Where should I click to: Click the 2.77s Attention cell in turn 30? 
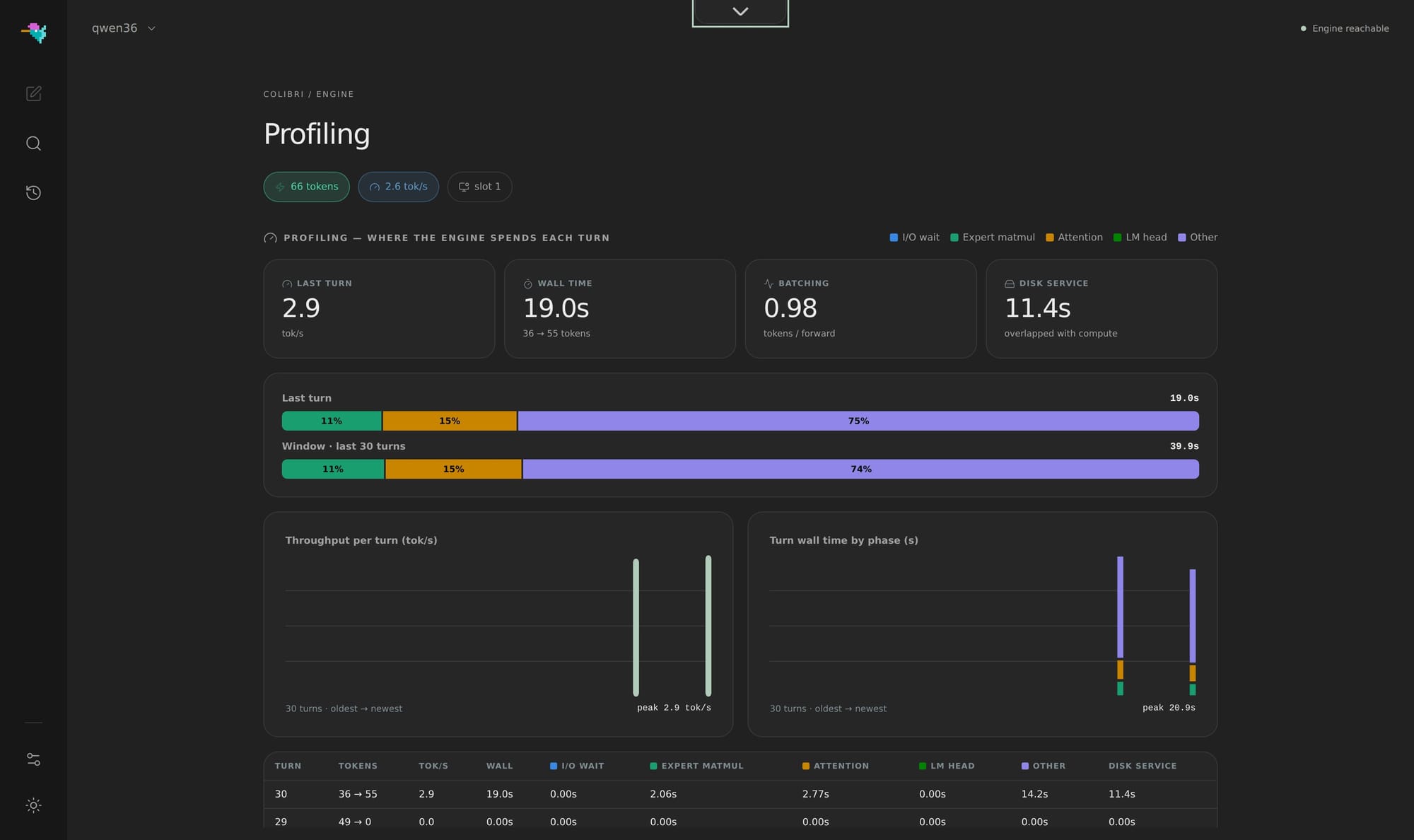click(816, 794)
